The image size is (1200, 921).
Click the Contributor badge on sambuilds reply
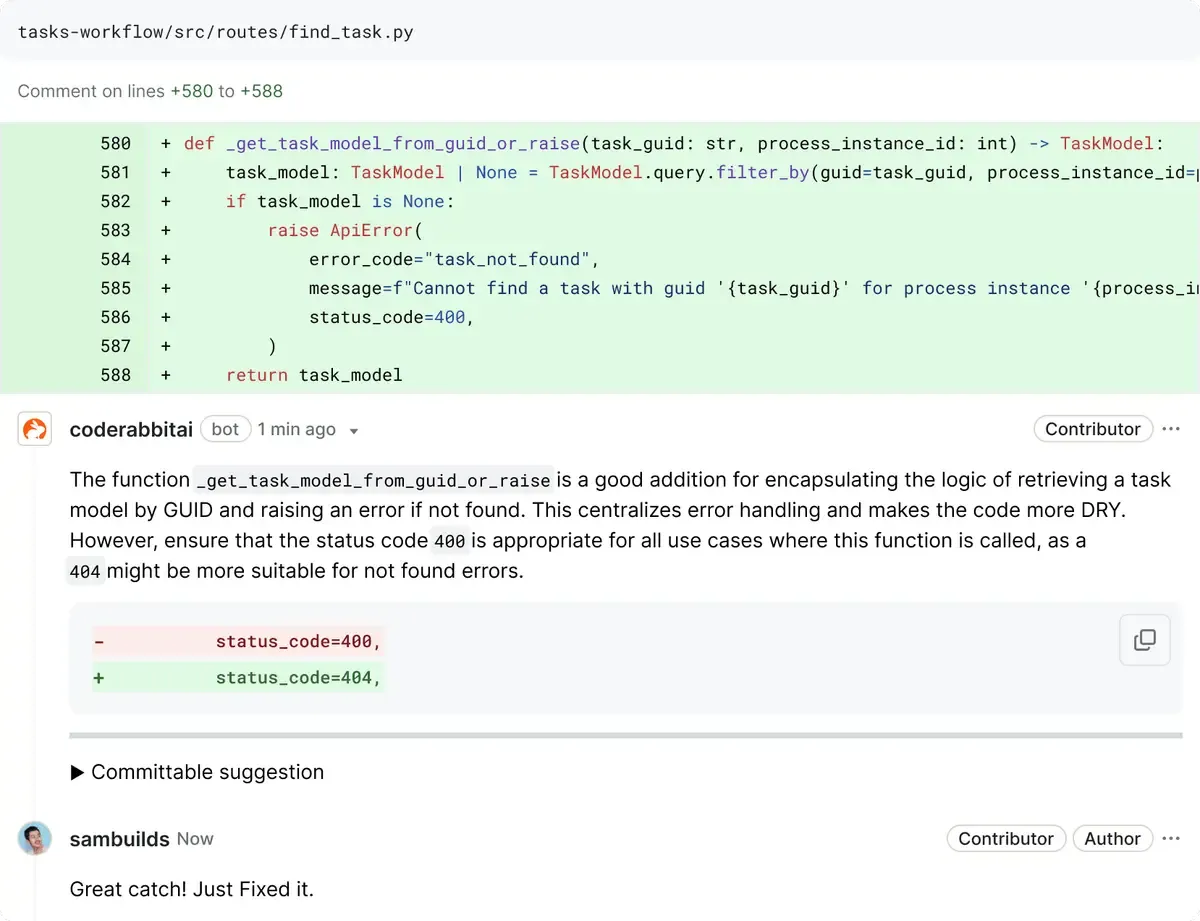tap(1006, 839)
